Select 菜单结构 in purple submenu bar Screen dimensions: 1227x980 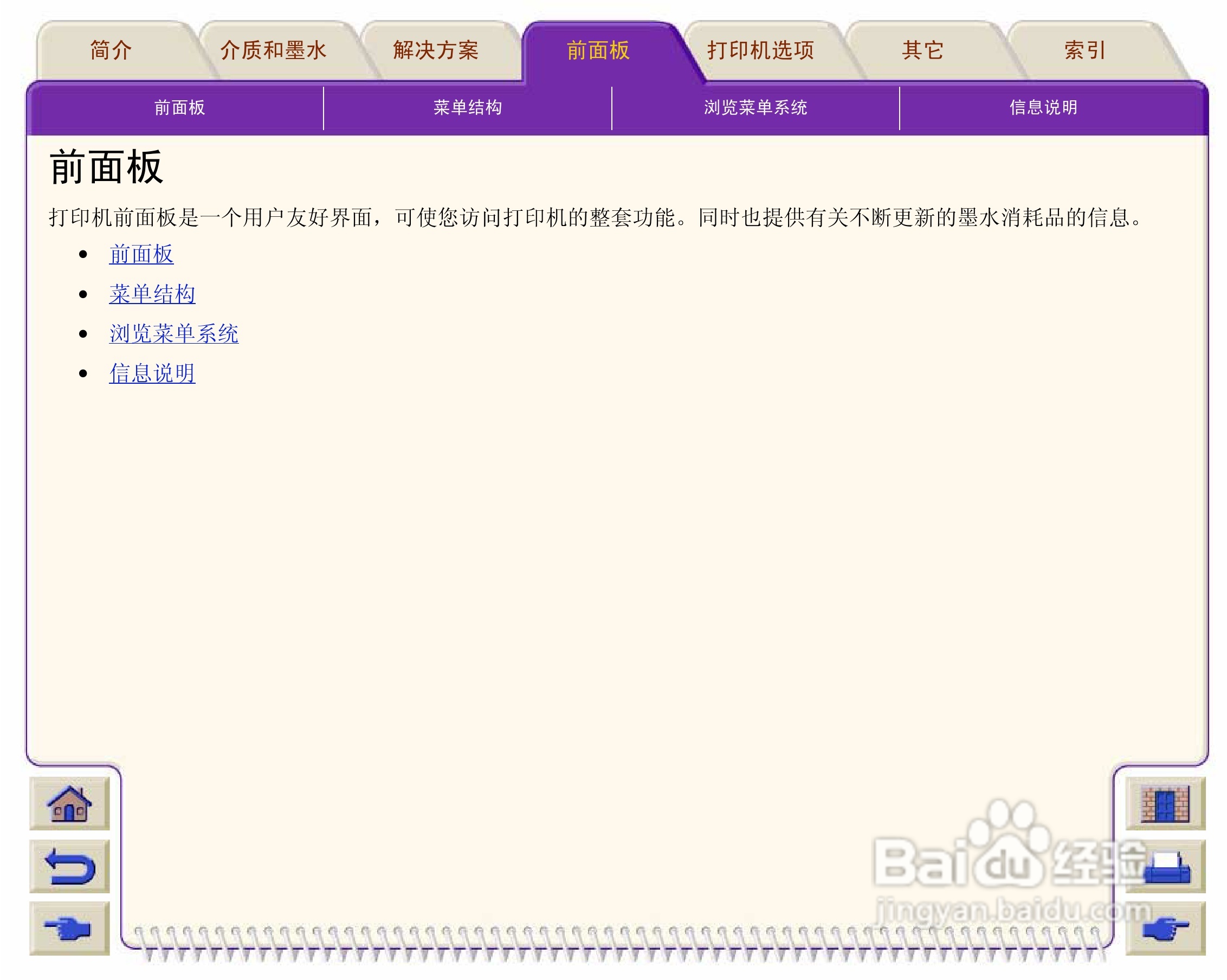coord(467,107)
